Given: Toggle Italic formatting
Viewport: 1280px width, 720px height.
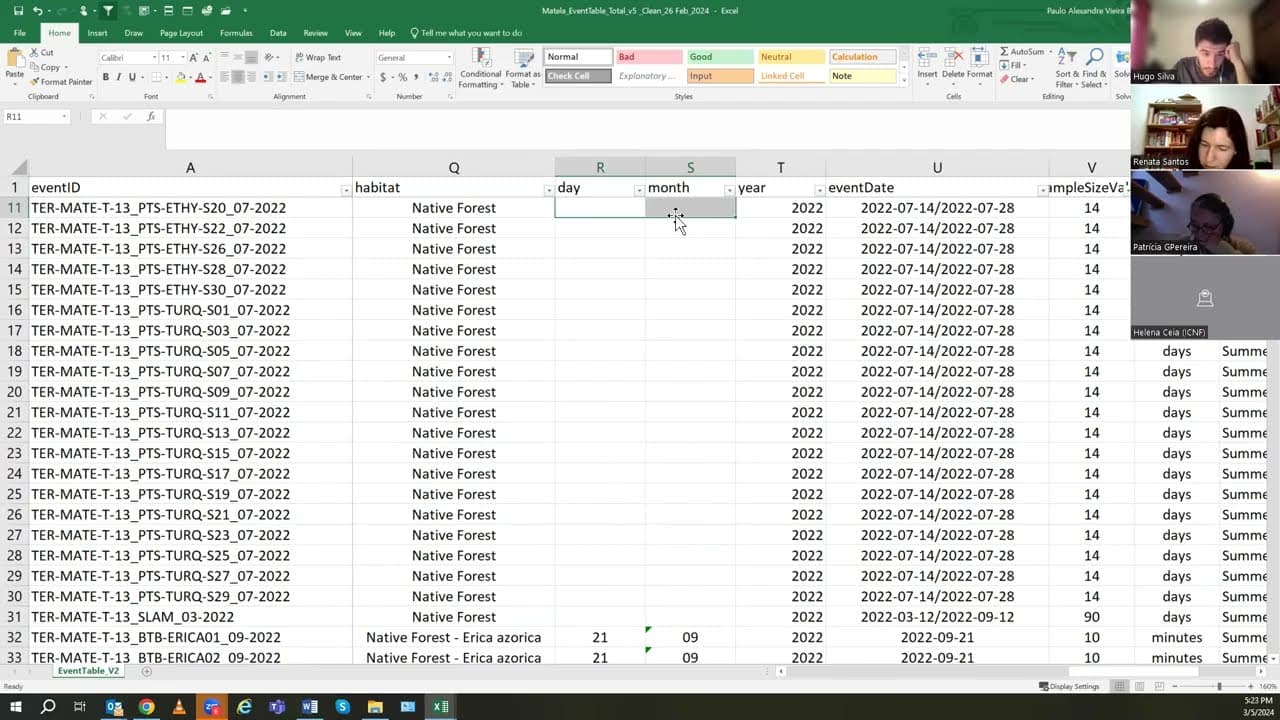Looking at the screenshot, I should tap(118, 77).
